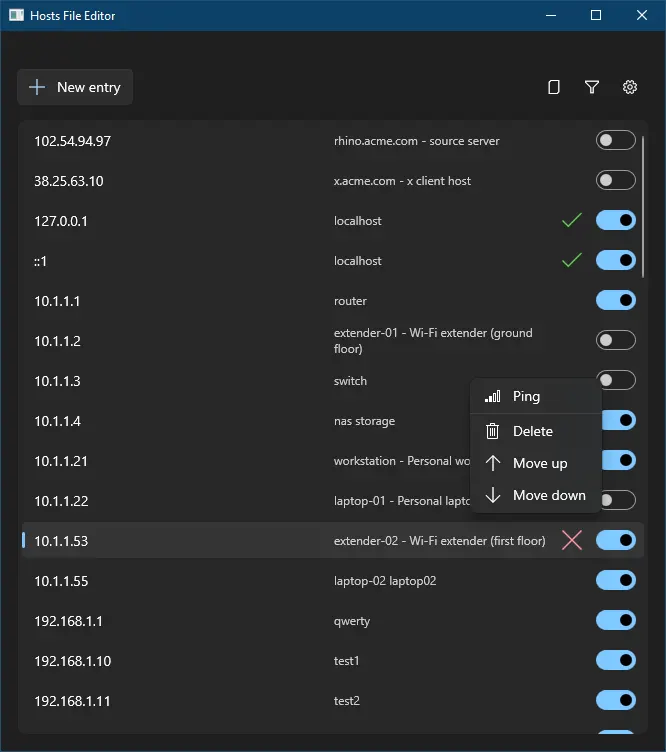Screen dimensions: 666x752
Task: Enable the 102.54.94.97 rhino.acme.com entry
Action: pyautogui.click(x=616, y=141)
